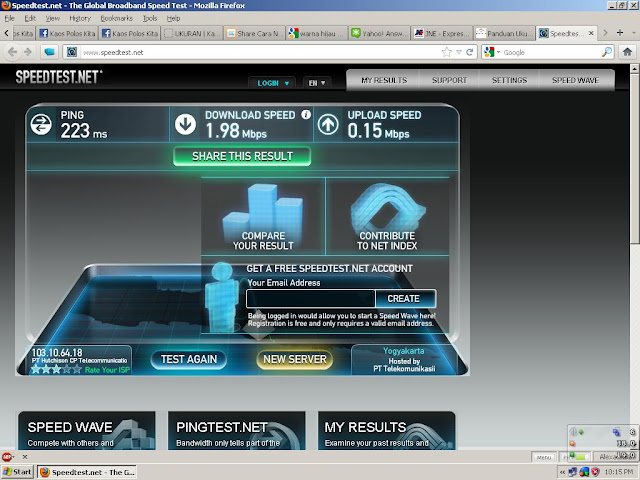
Task: Click the Upload Speed arrow icon
Action: [x=328, y=124]
